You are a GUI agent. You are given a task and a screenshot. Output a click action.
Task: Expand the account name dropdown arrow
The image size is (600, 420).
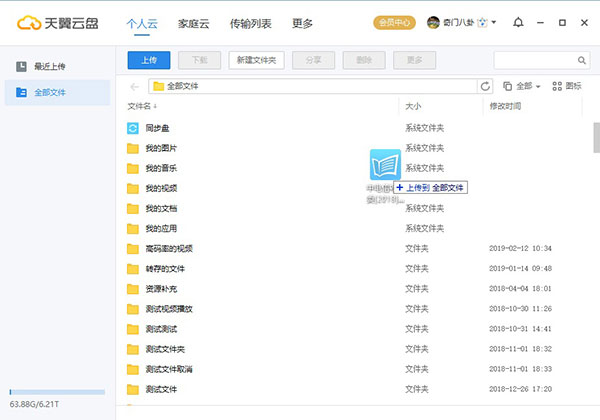coord(495,22)
